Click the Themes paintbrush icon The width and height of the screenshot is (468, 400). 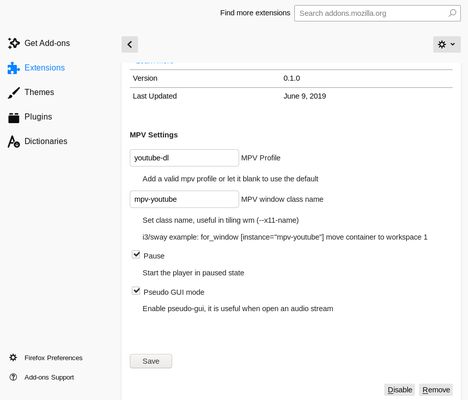click(x=14, y=92)
